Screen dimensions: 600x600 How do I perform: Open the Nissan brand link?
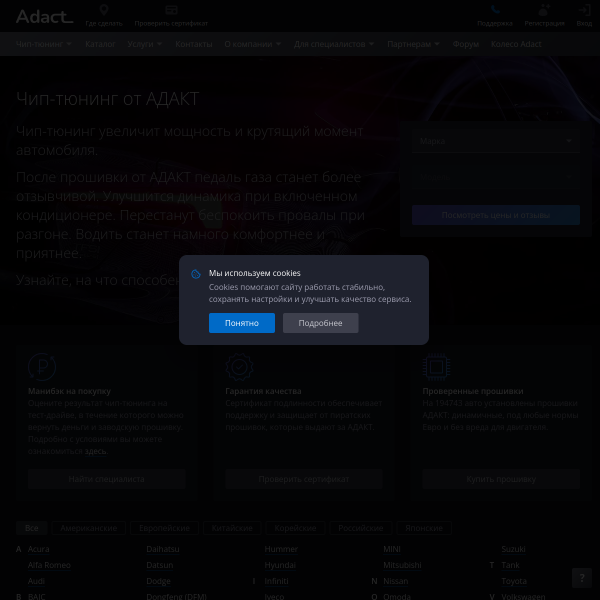point(395,581)
